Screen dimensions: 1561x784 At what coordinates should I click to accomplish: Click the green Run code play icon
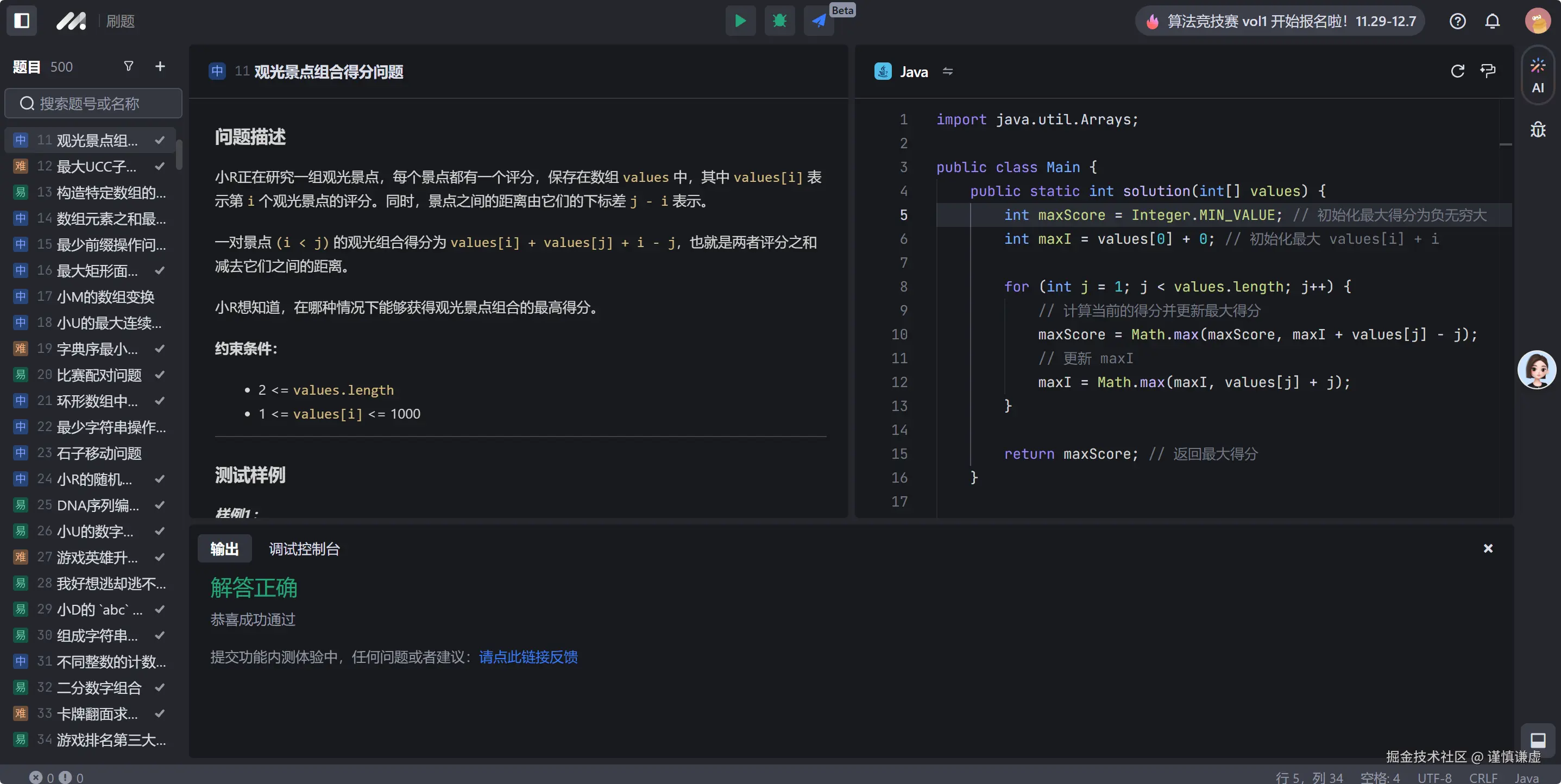pyautogui.click(x=740, y=21)
